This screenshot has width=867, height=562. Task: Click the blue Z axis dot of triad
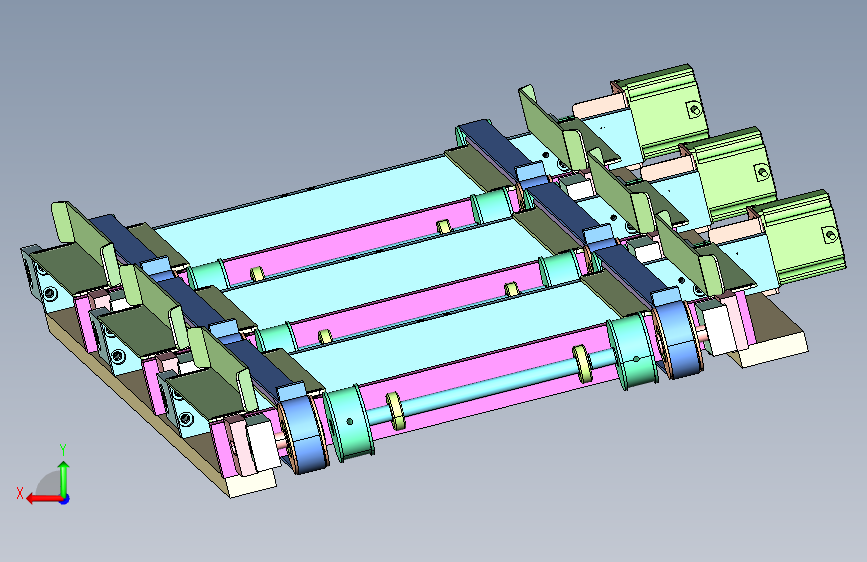coord(65,499)
